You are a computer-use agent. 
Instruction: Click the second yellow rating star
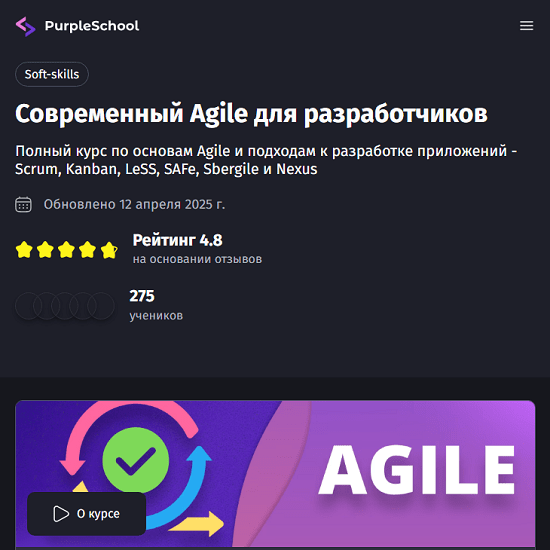45,250
